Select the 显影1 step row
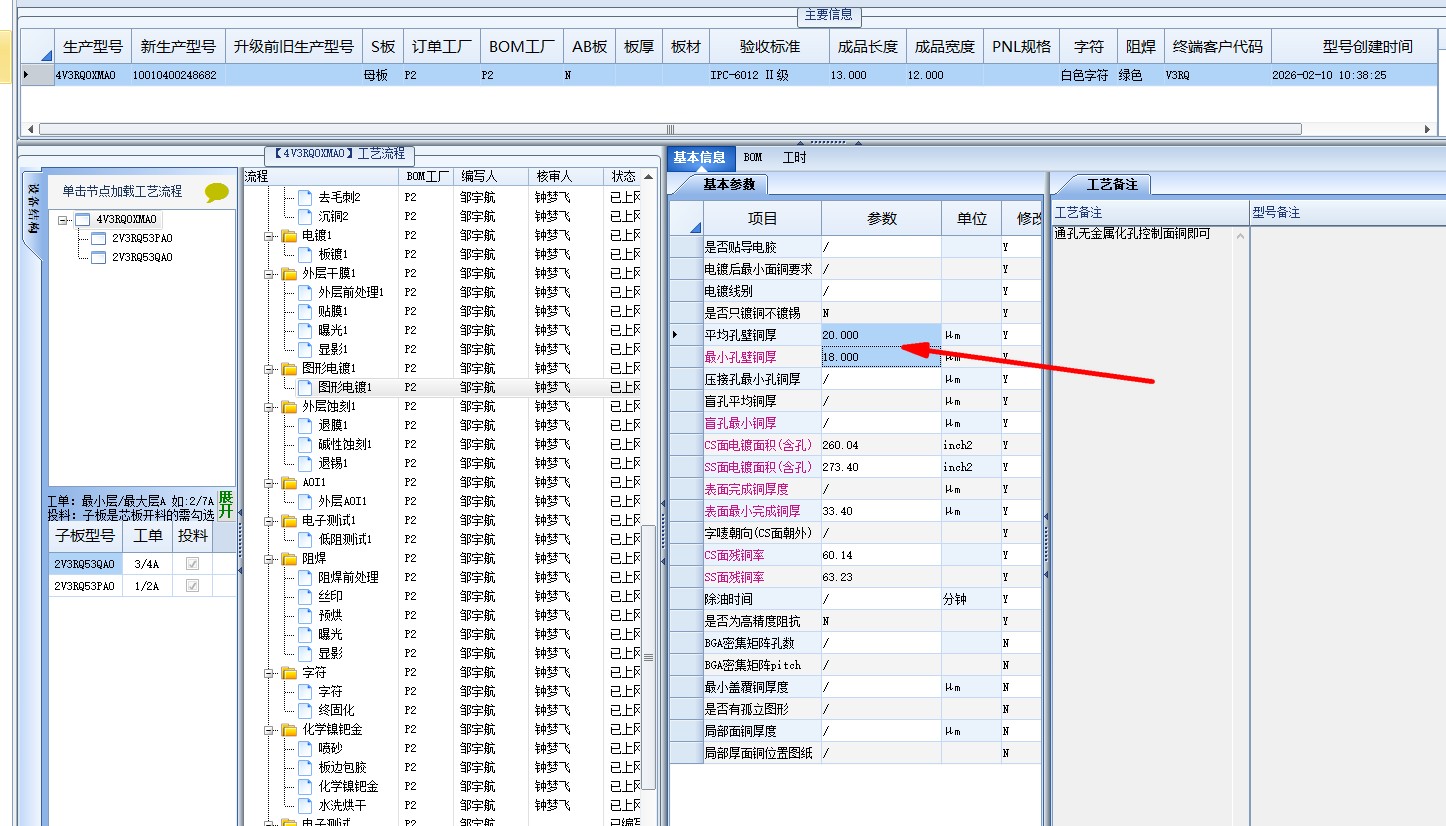 [443, 349]
